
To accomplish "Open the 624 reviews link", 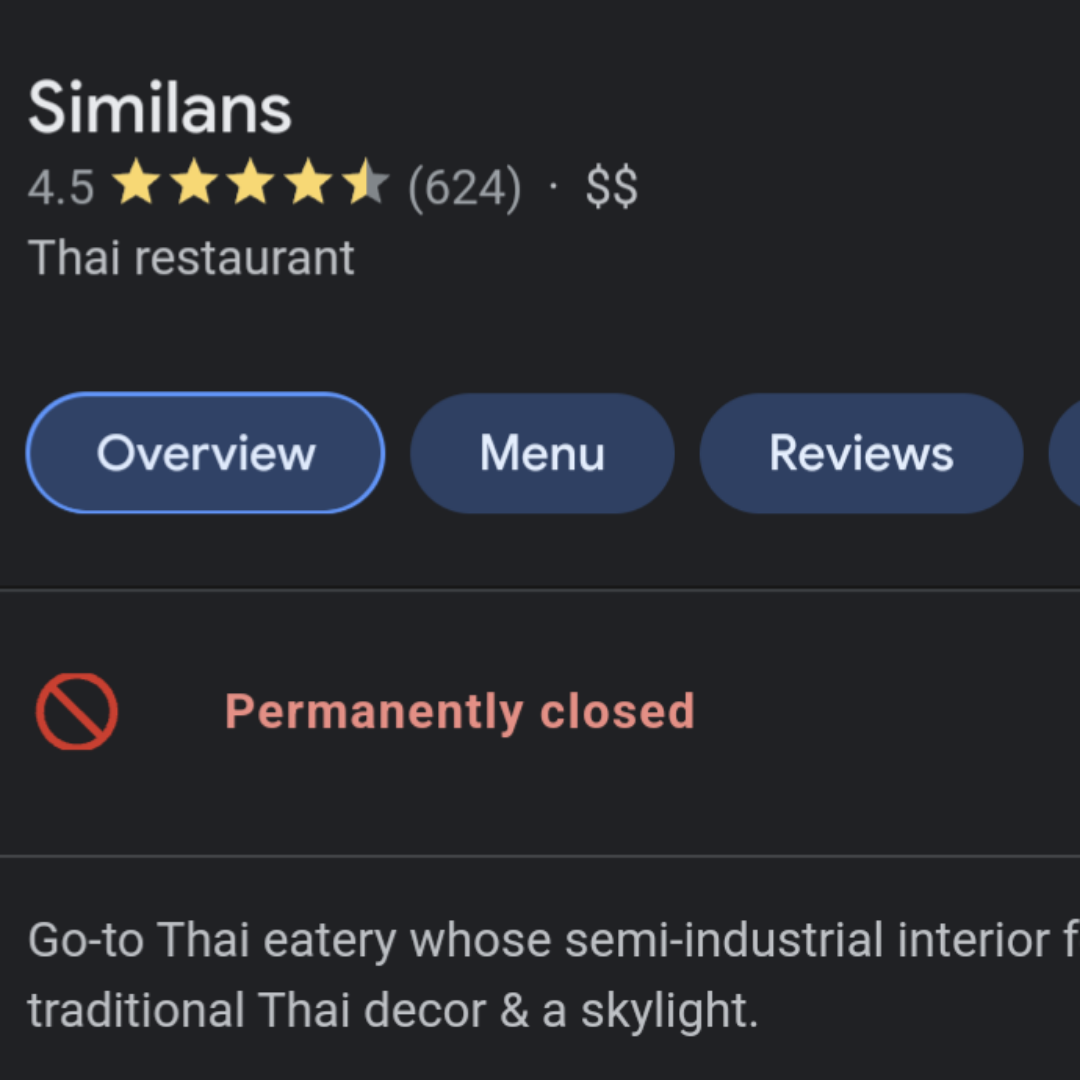I will (465, 187).
